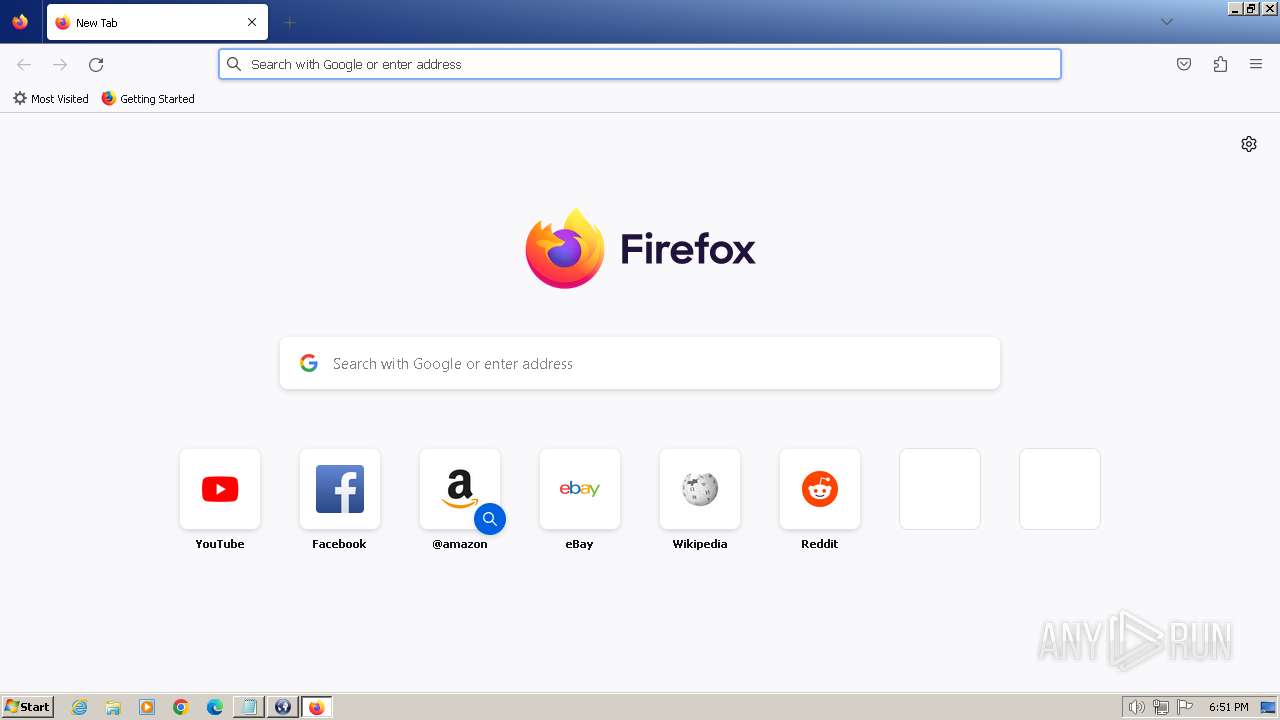Select the Firefox taskbar button

pyautogui.click(x=317, y=707)
